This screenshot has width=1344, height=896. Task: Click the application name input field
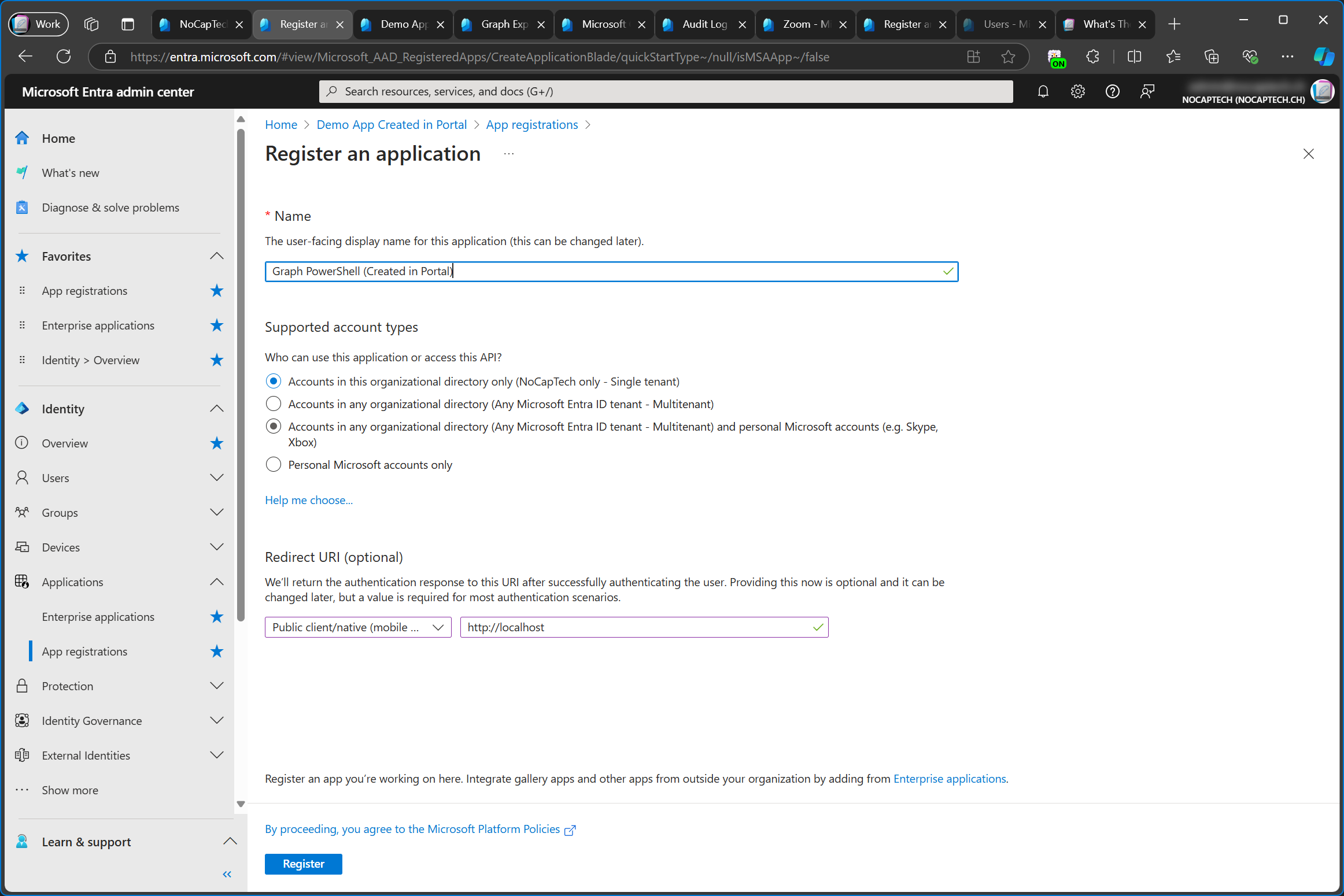coord(611,271)
